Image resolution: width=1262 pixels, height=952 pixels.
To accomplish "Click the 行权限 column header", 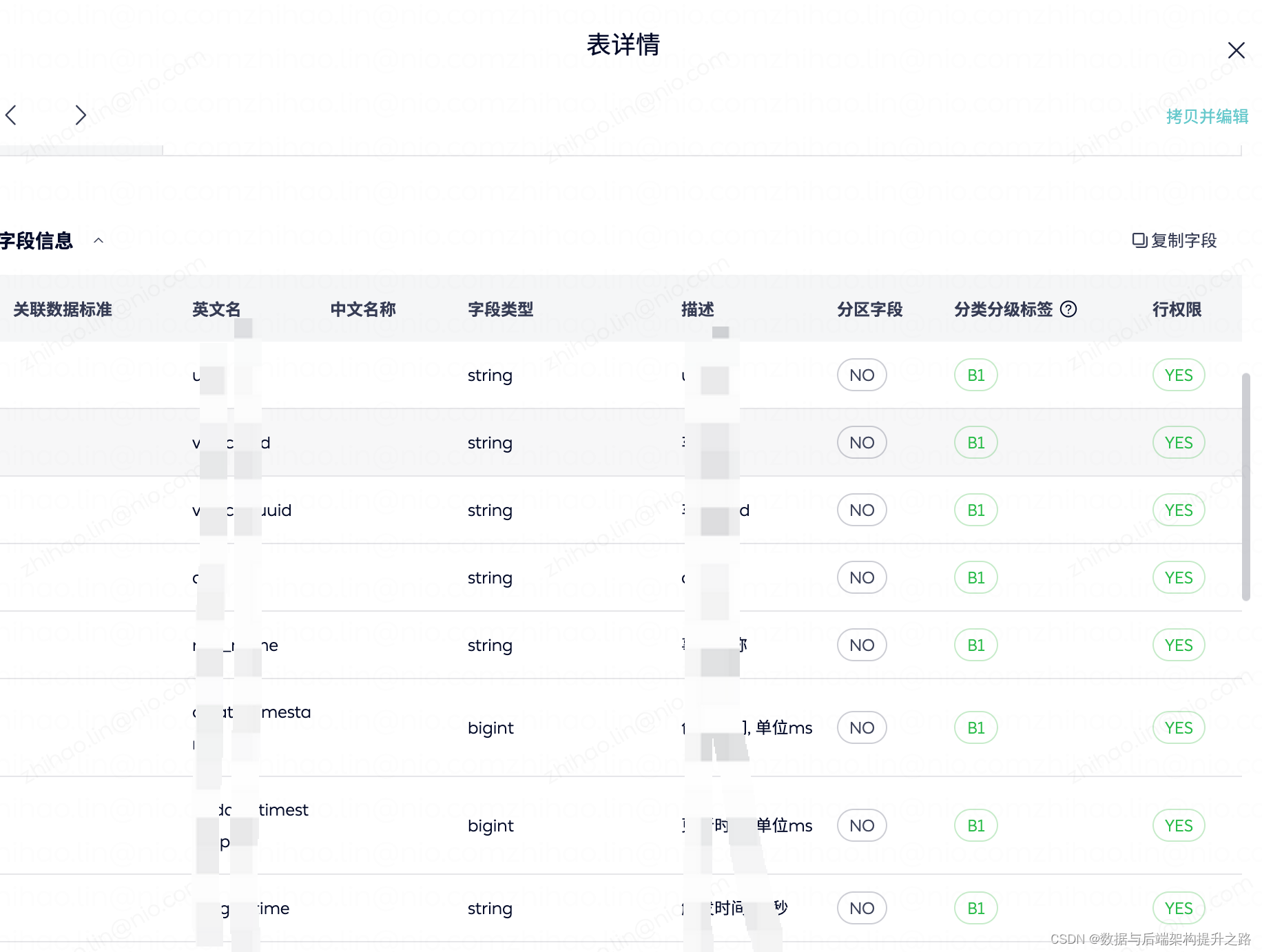I will pyautogui.click(x=1177, y=309).
